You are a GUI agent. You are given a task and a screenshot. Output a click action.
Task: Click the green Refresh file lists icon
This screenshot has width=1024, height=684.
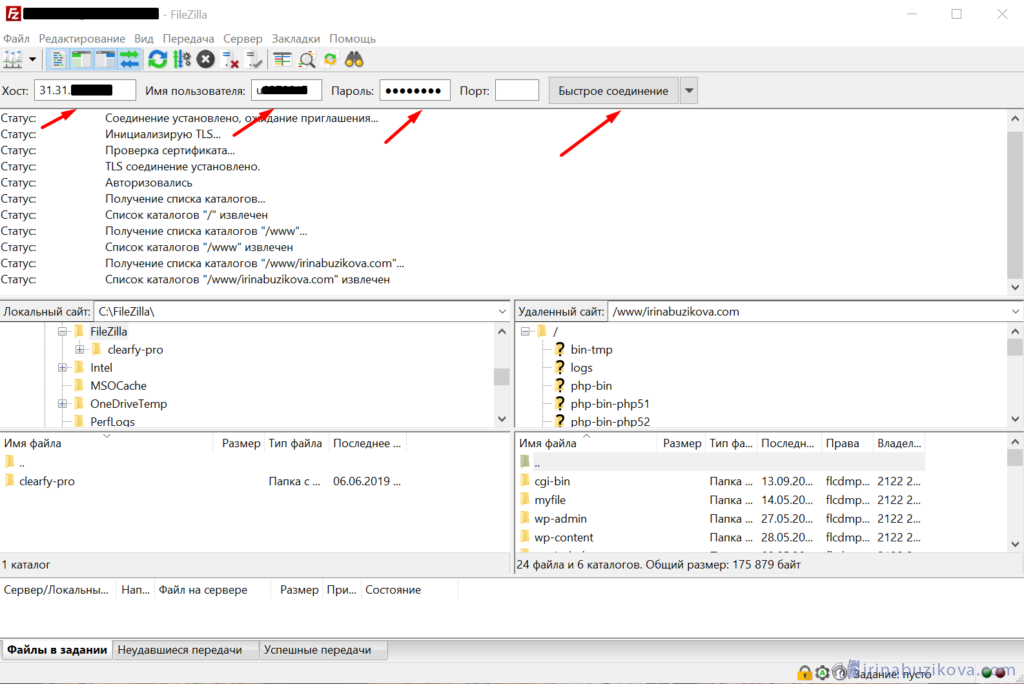157,60
